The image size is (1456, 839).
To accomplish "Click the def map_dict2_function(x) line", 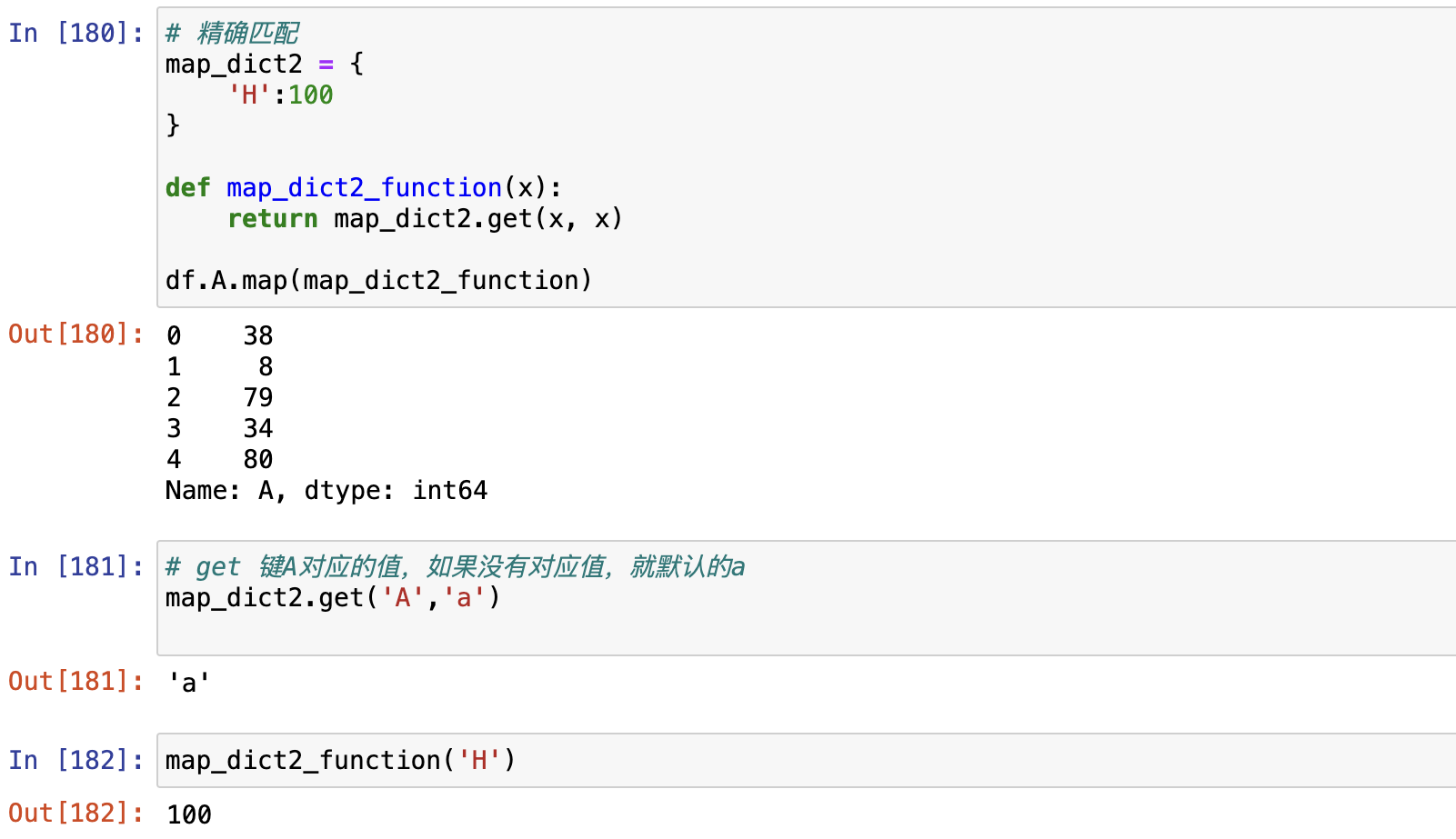I will click(363, 188).
